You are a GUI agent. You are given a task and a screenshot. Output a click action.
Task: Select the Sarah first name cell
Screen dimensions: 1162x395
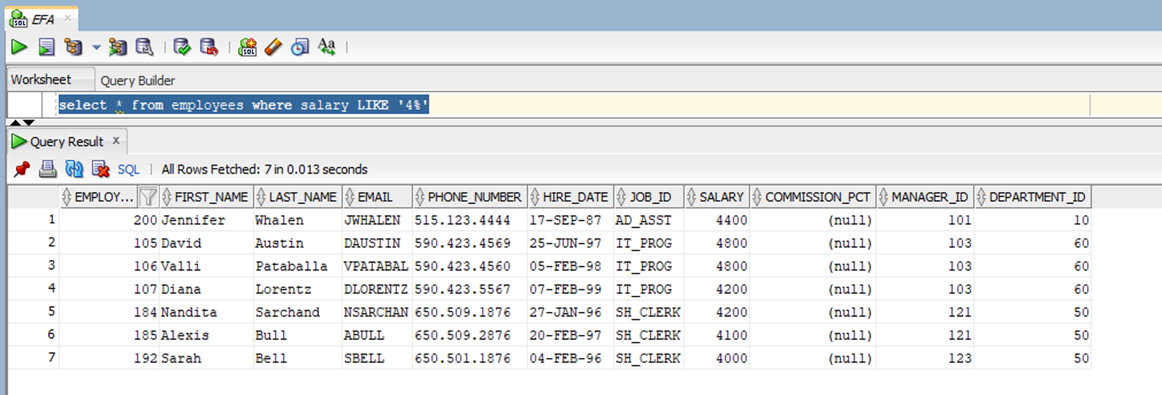tap(206, 358)
